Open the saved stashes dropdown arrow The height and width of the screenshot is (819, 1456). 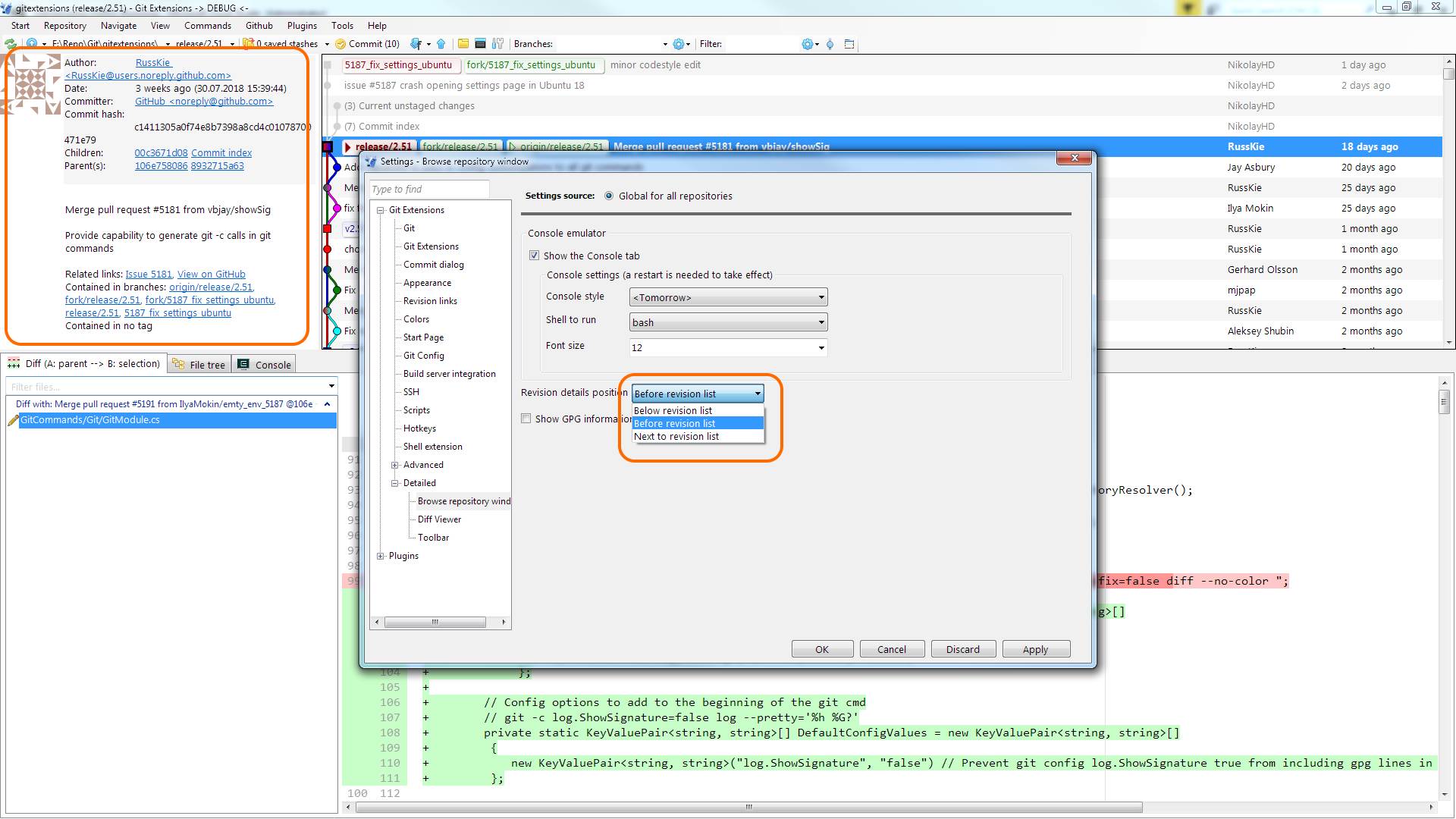point(327,44)
